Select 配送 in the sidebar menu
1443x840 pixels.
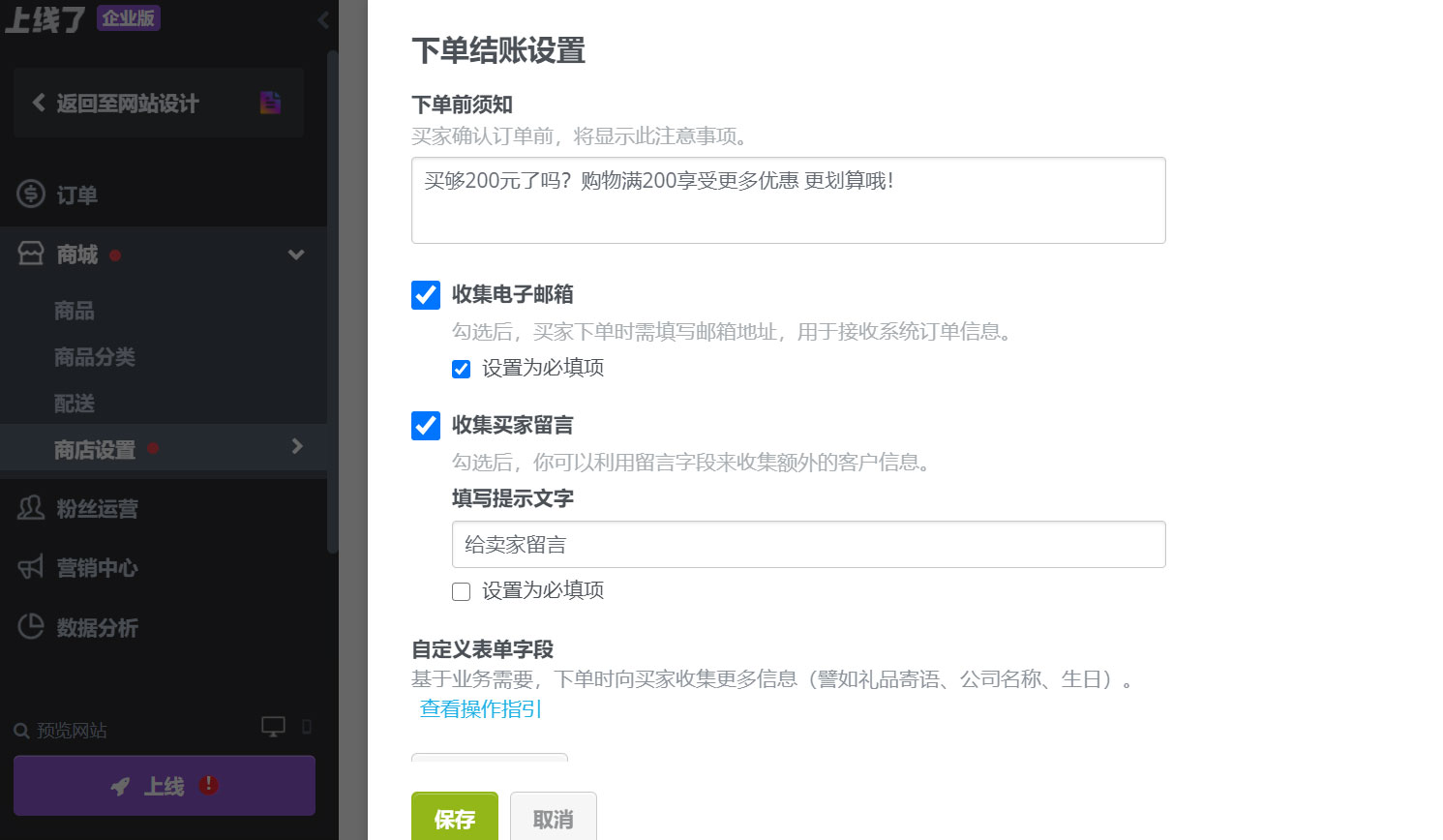74,402
